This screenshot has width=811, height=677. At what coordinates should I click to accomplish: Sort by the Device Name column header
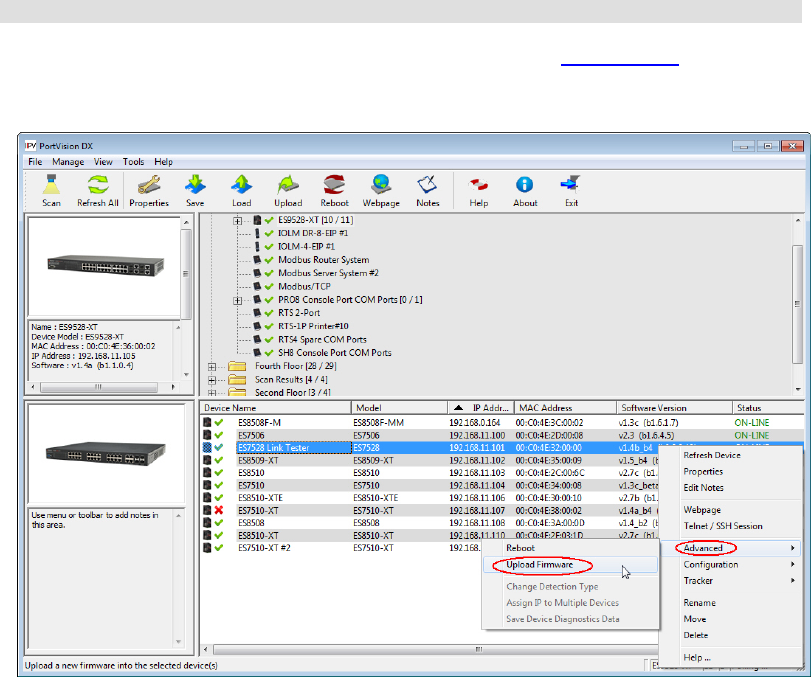(276, 408)
